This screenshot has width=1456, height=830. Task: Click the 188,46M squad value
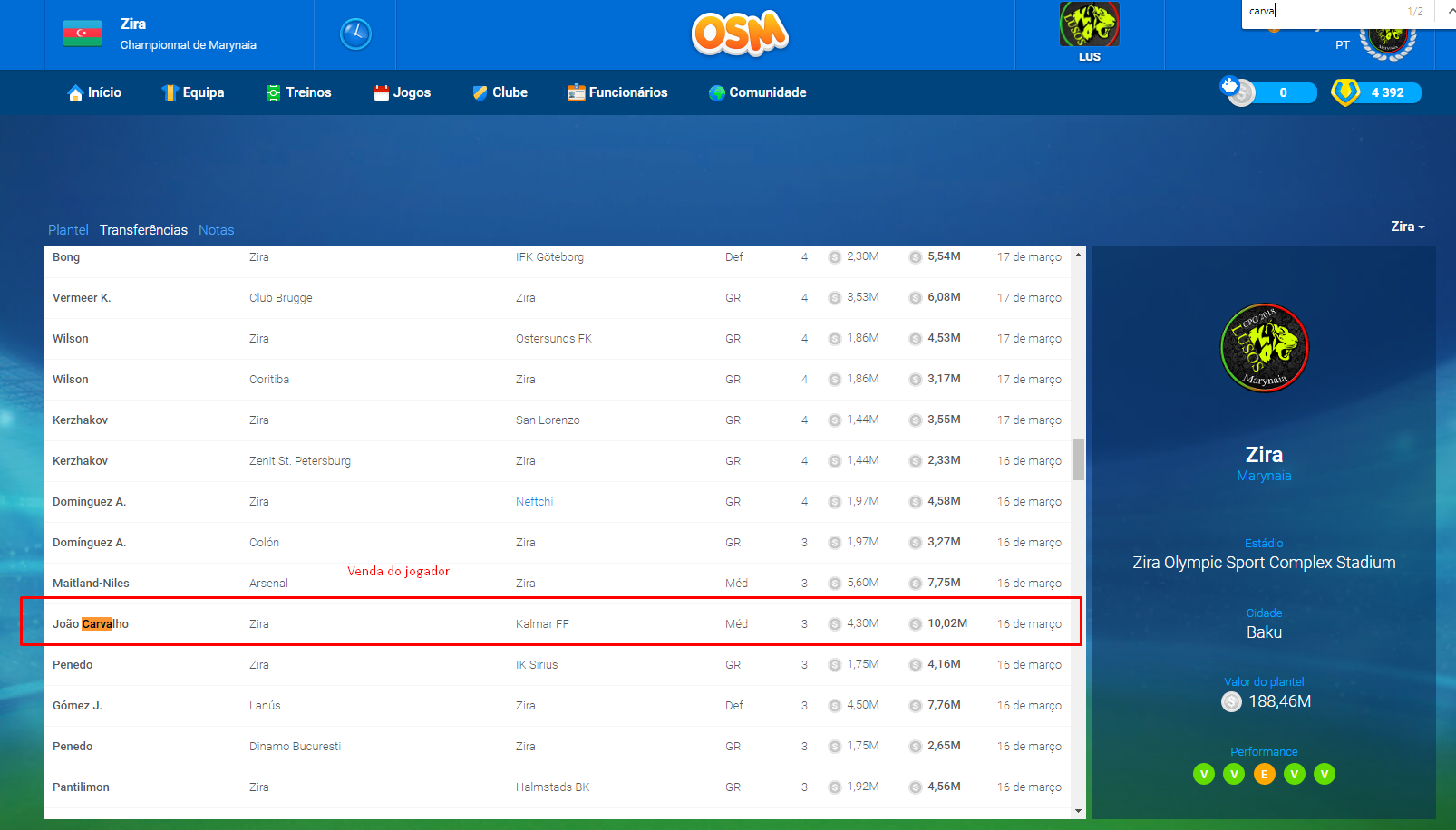point(1279,701)
